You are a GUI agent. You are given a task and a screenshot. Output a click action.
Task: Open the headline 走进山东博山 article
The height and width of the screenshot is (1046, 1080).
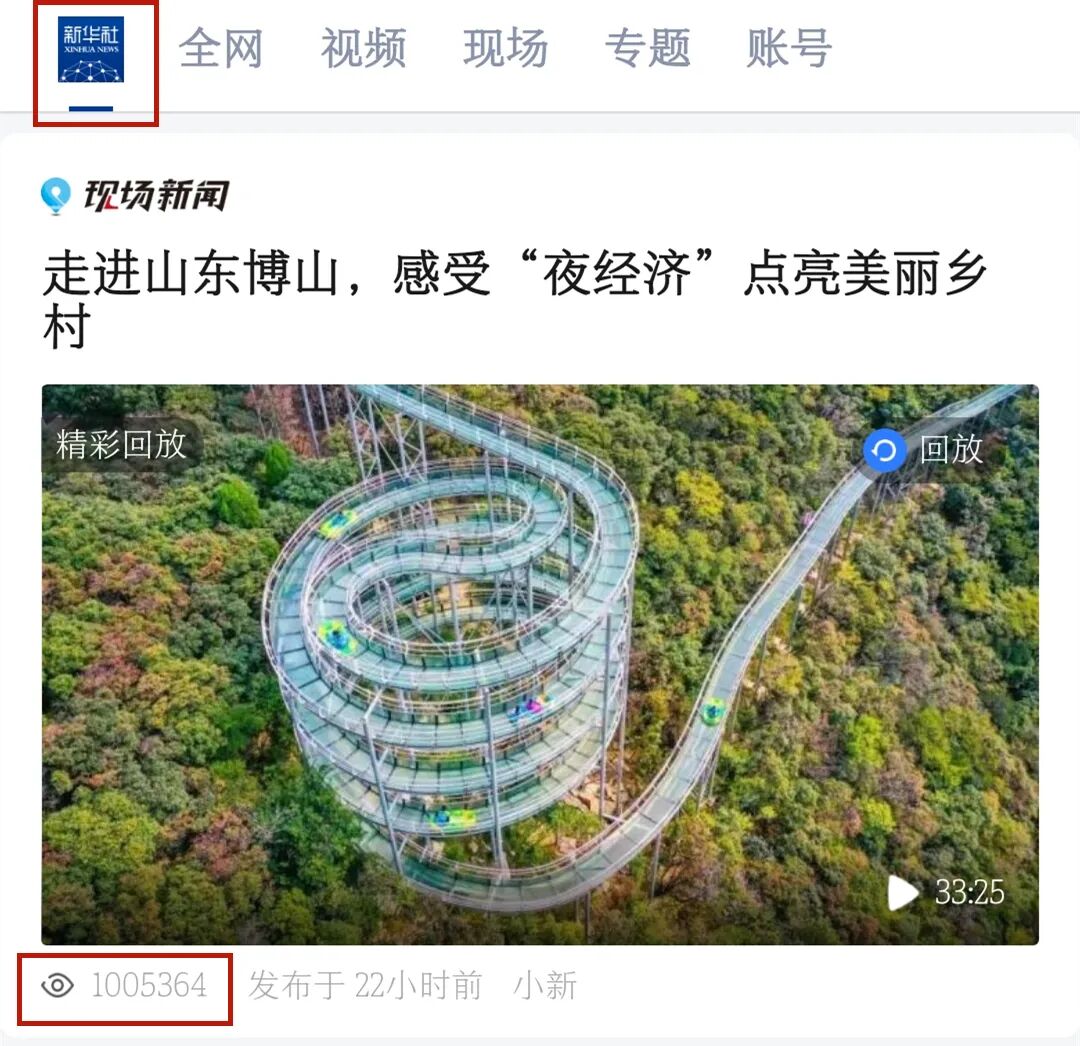[x=515, y=300]
